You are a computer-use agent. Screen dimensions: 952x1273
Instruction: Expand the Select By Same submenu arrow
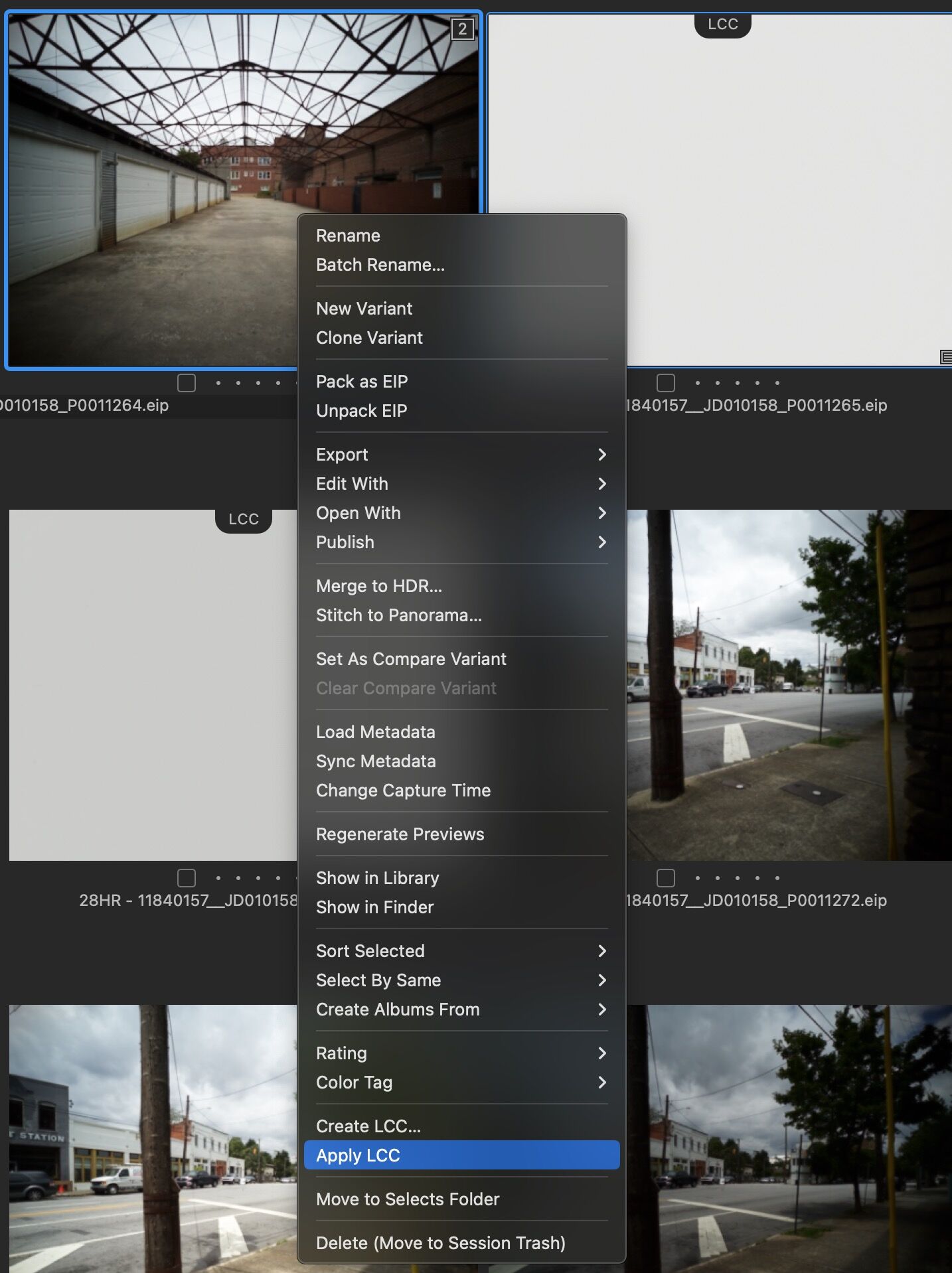click(x=602, y=980)
